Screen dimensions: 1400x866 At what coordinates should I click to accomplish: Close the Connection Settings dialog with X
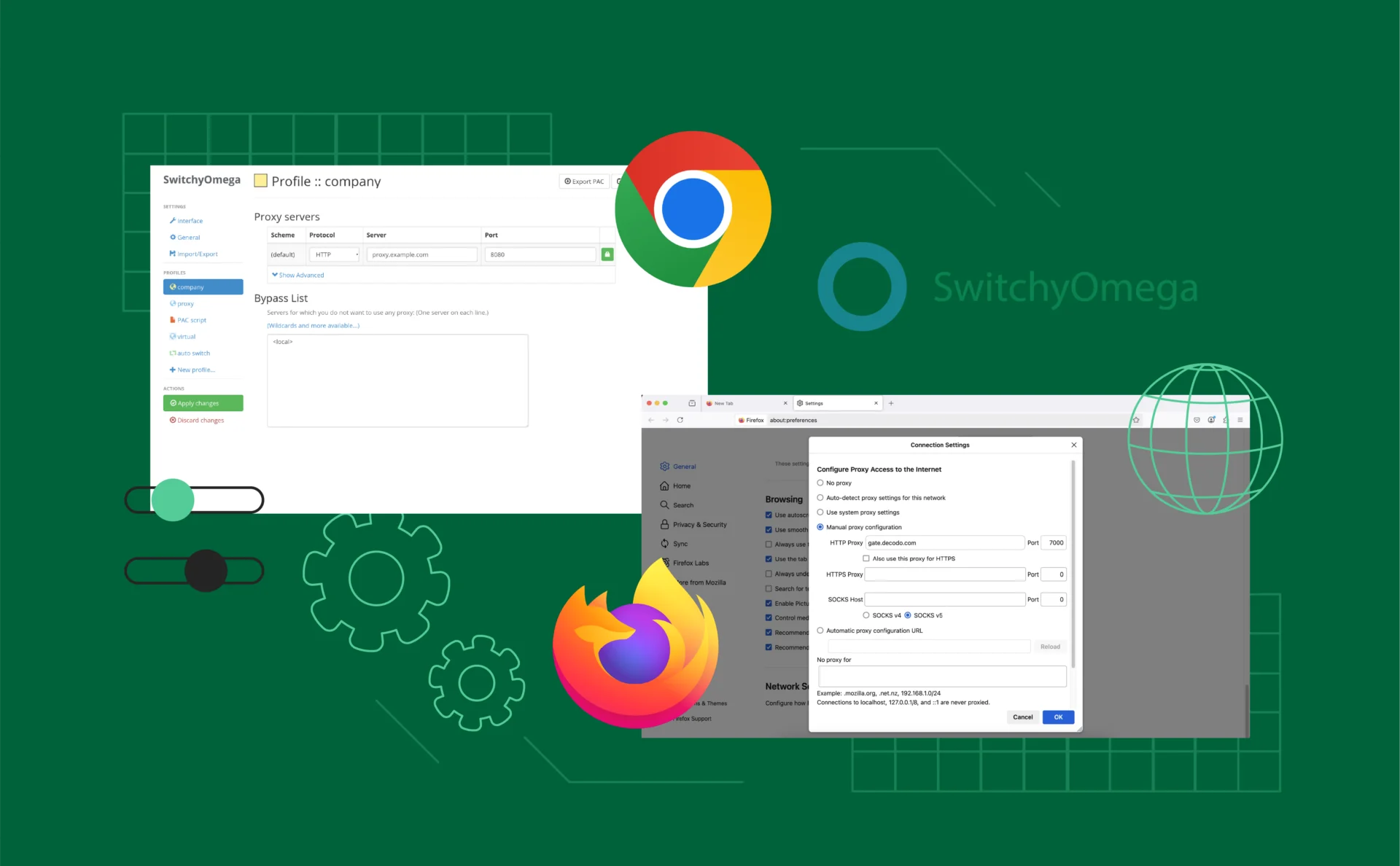[1073, 445]
